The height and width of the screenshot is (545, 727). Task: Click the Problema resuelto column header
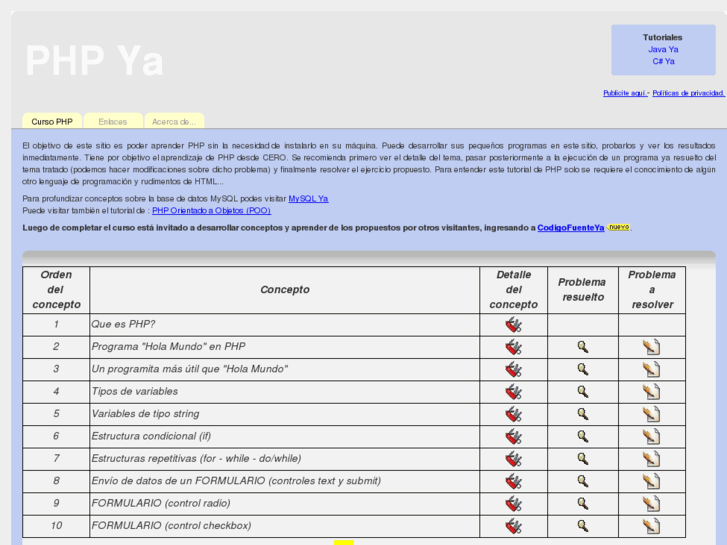tap(583, 290)
